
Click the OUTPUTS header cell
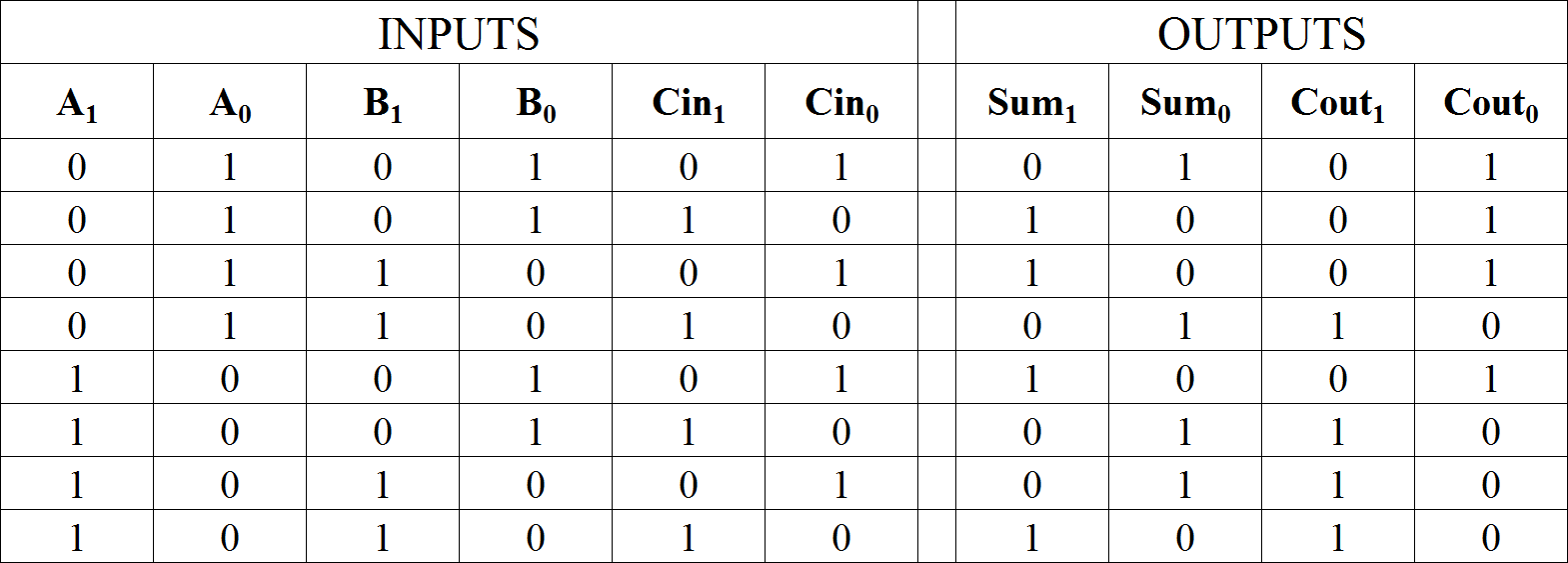tap(1261, 34)
